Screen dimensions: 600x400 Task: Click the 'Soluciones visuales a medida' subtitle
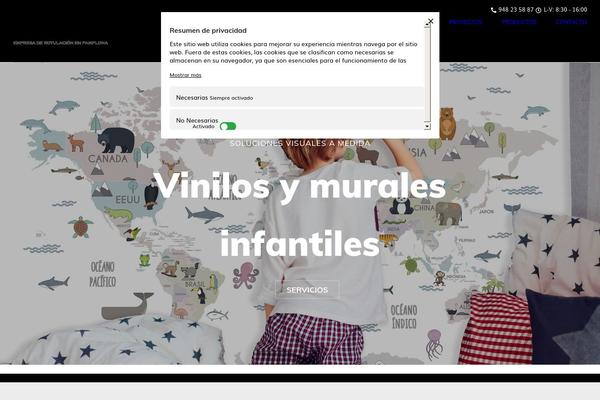click(300, 143)
